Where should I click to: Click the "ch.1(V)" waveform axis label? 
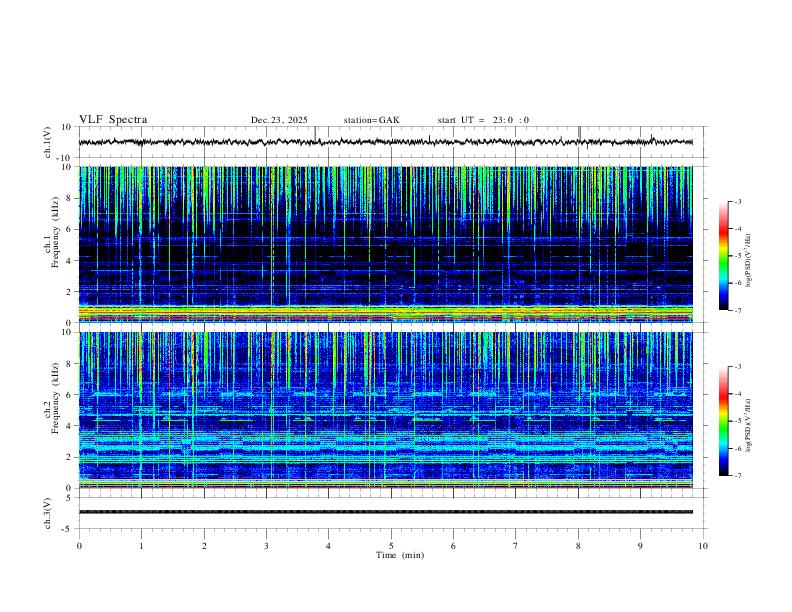click(x=48, y=142)
